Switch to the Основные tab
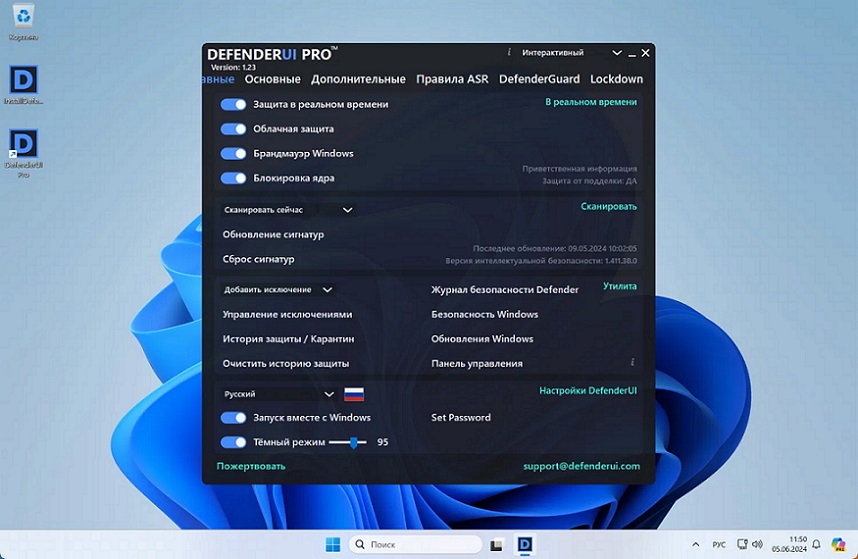This screenshot has width=858, height=559. (x=273, y=79)
